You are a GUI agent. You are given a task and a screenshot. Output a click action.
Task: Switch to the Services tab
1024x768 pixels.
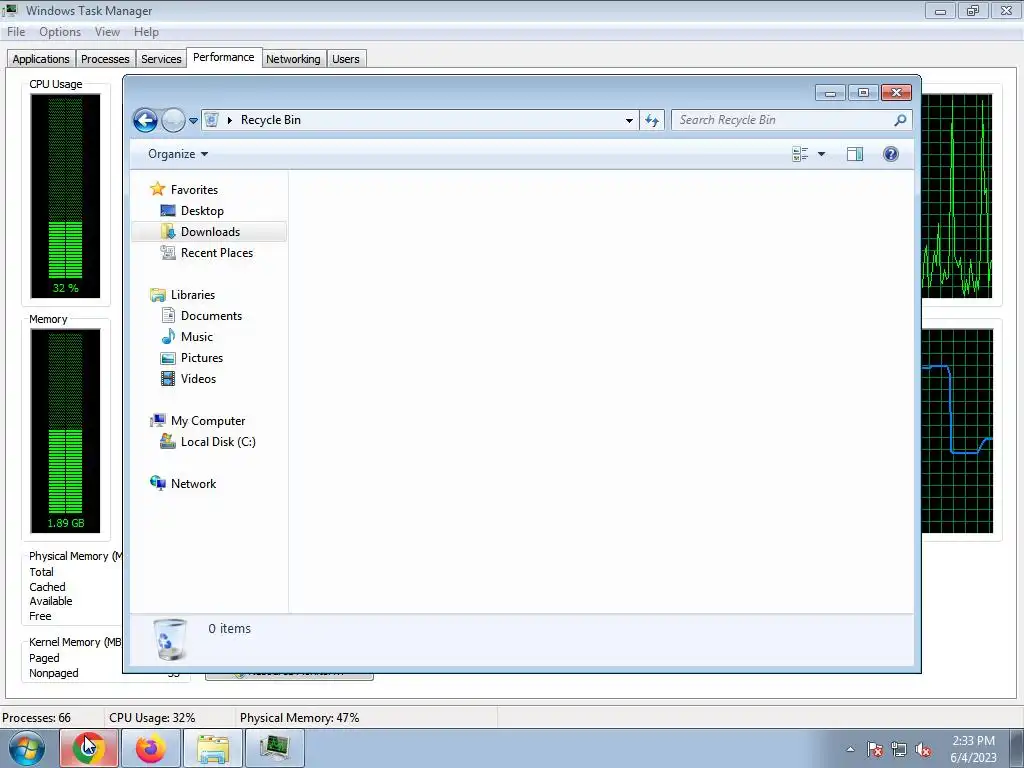(x=161, y=59)
